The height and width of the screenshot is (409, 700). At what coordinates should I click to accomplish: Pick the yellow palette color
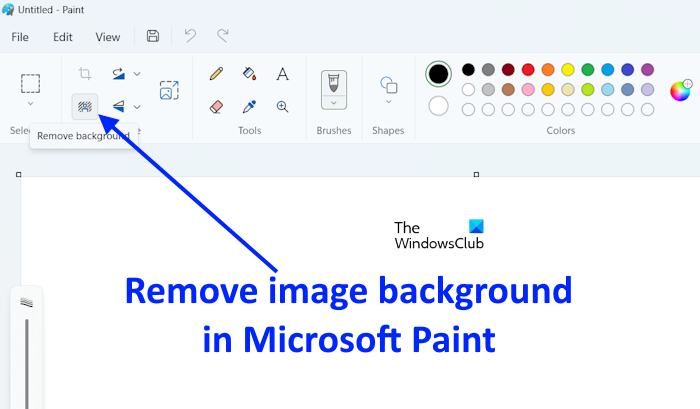pos(568,70)
